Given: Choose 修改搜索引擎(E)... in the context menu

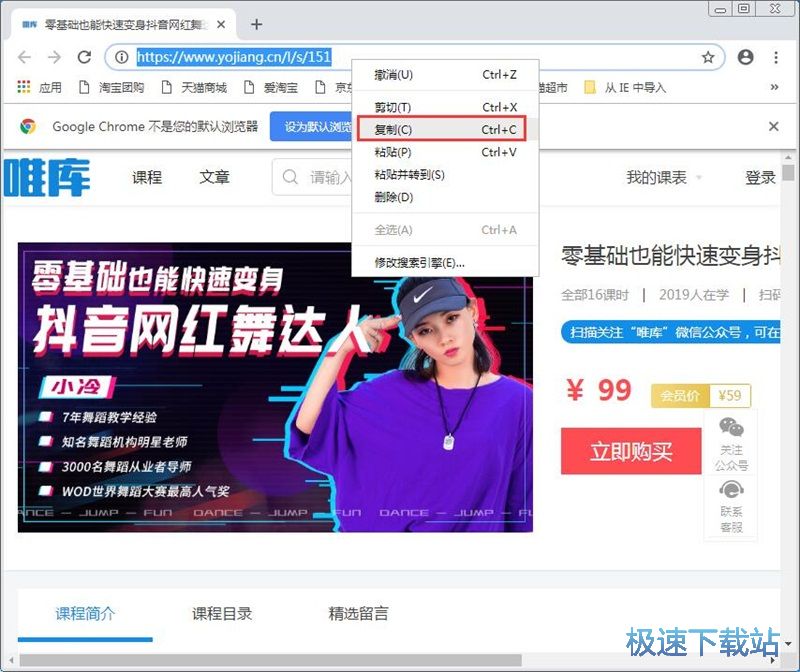Looking at the screenshot, I should point(445,263).
